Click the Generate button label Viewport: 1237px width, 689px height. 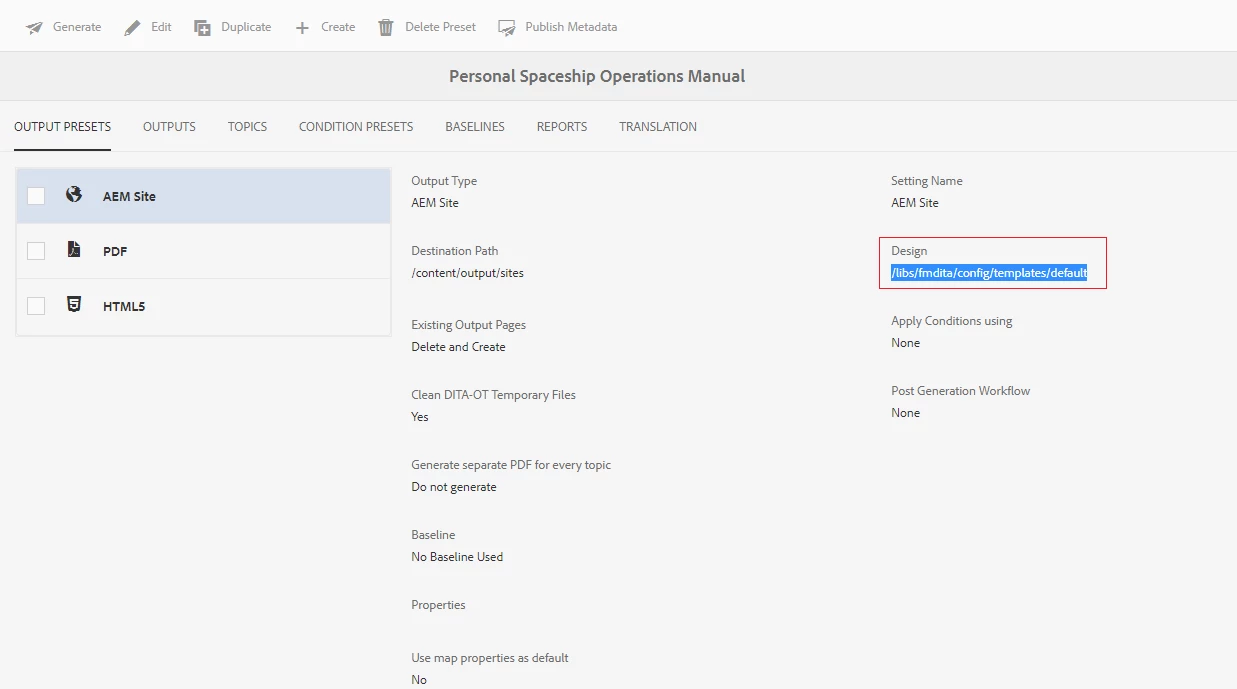click(x=77, y=27)
